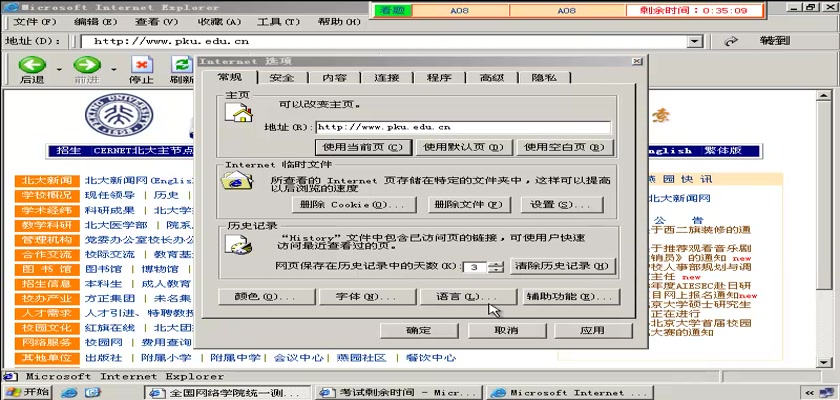The width and height of the screenshot is (840, 400).
Task: Open 语言(L)... settings
Action: click(x=468, y=297)
